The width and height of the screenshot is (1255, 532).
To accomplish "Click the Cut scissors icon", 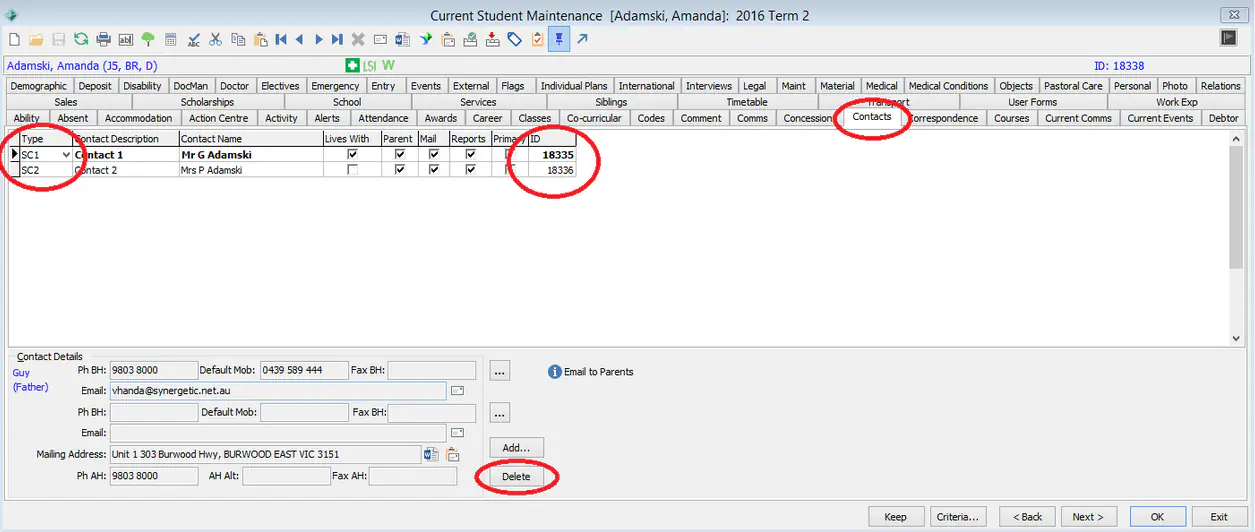I will pyautogui.click(x=215, y=40).
